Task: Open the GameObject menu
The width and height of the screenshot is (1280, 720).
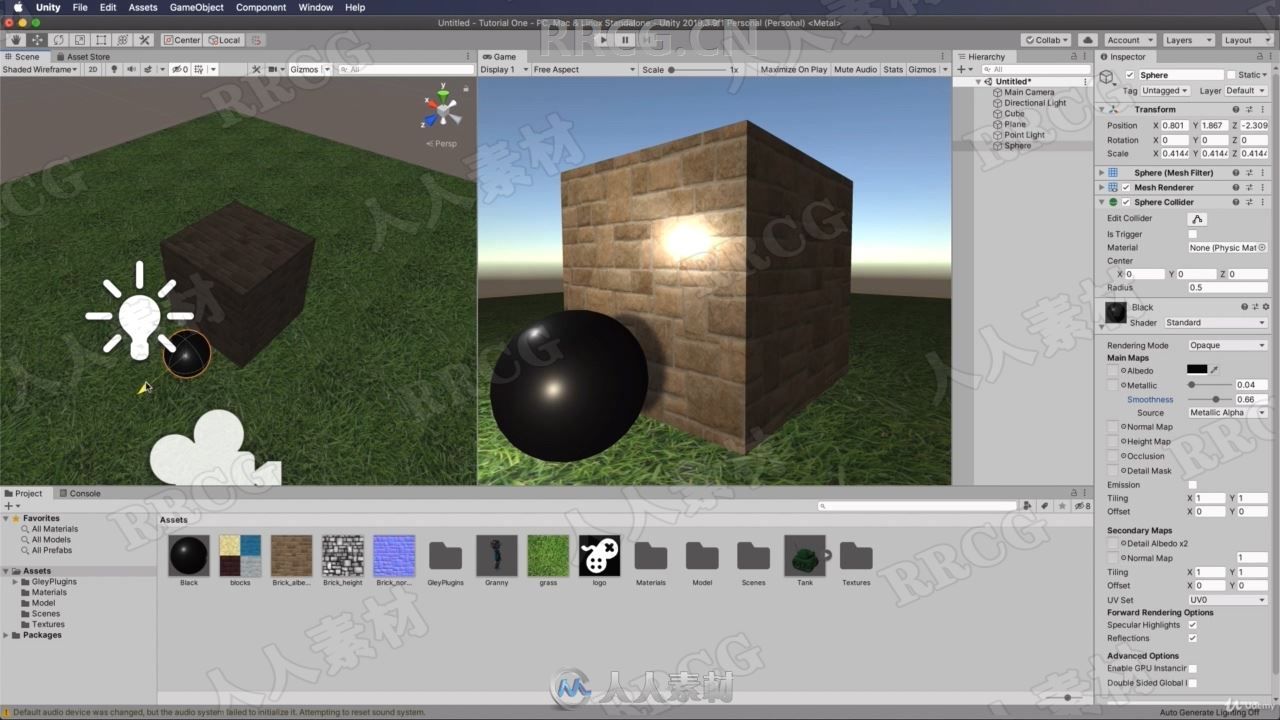Action: tap(196, 7)
